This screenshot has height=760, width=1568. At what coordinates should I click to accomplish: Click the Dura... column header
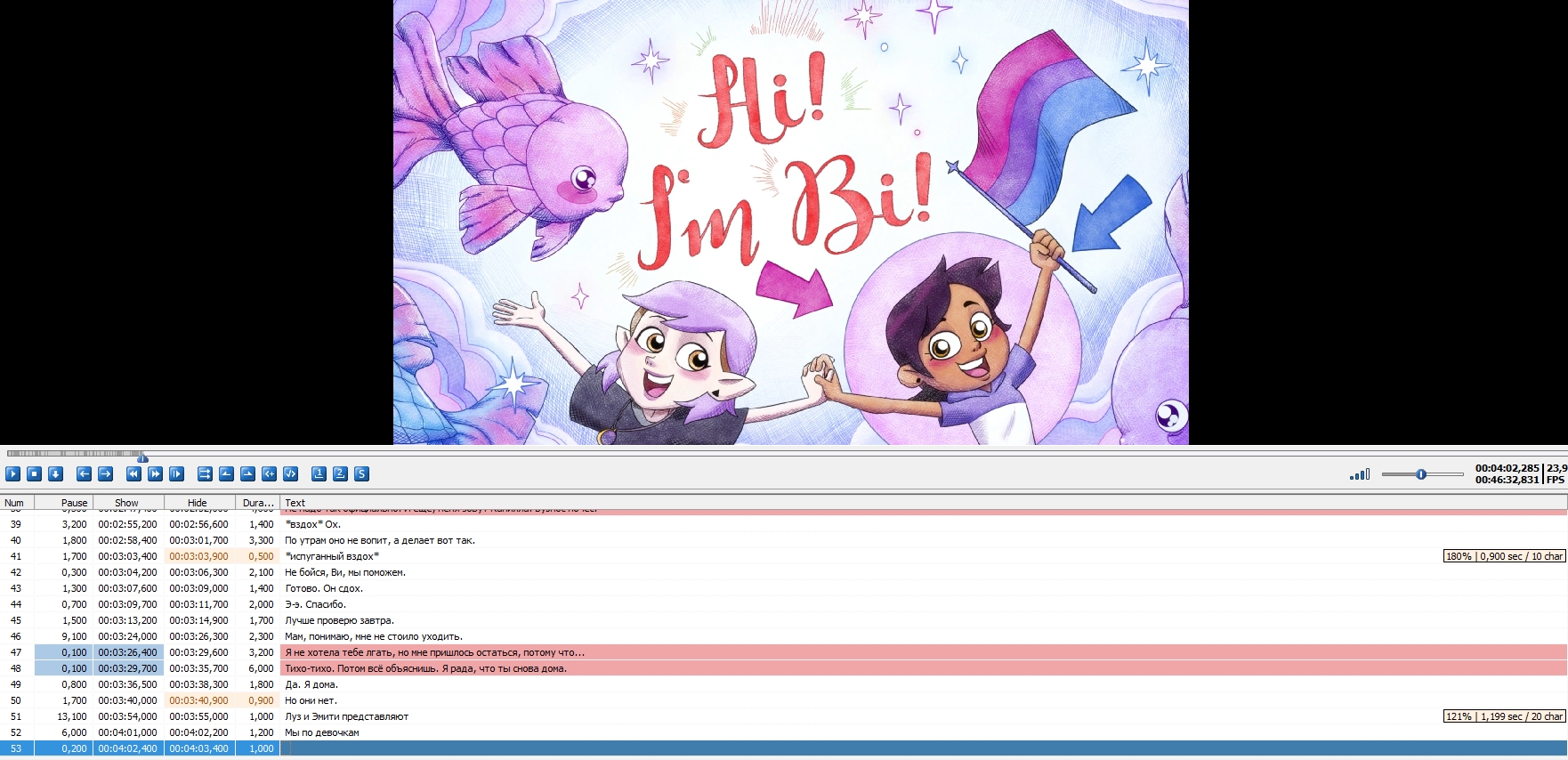(258, 503)
